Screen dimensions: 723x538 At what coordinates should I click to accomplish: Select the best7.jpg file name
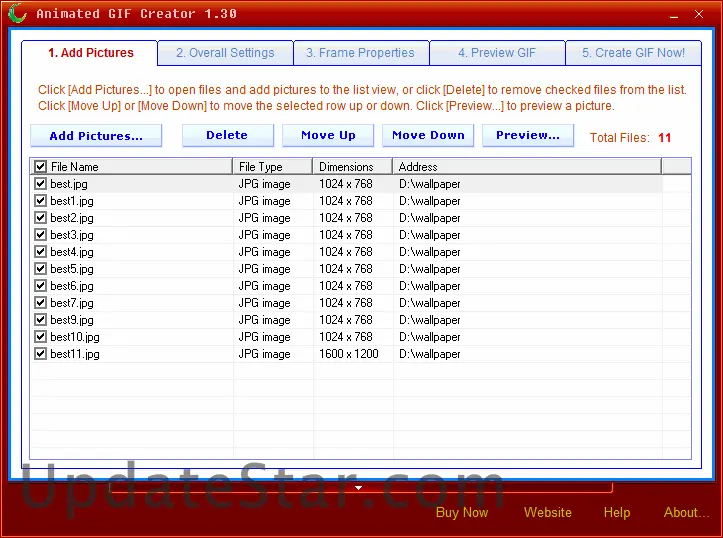tap(72, 303)
